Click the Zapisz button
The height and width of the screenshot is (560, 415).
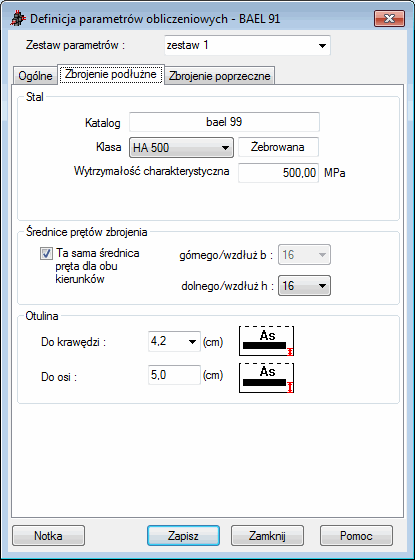point(183,536)
